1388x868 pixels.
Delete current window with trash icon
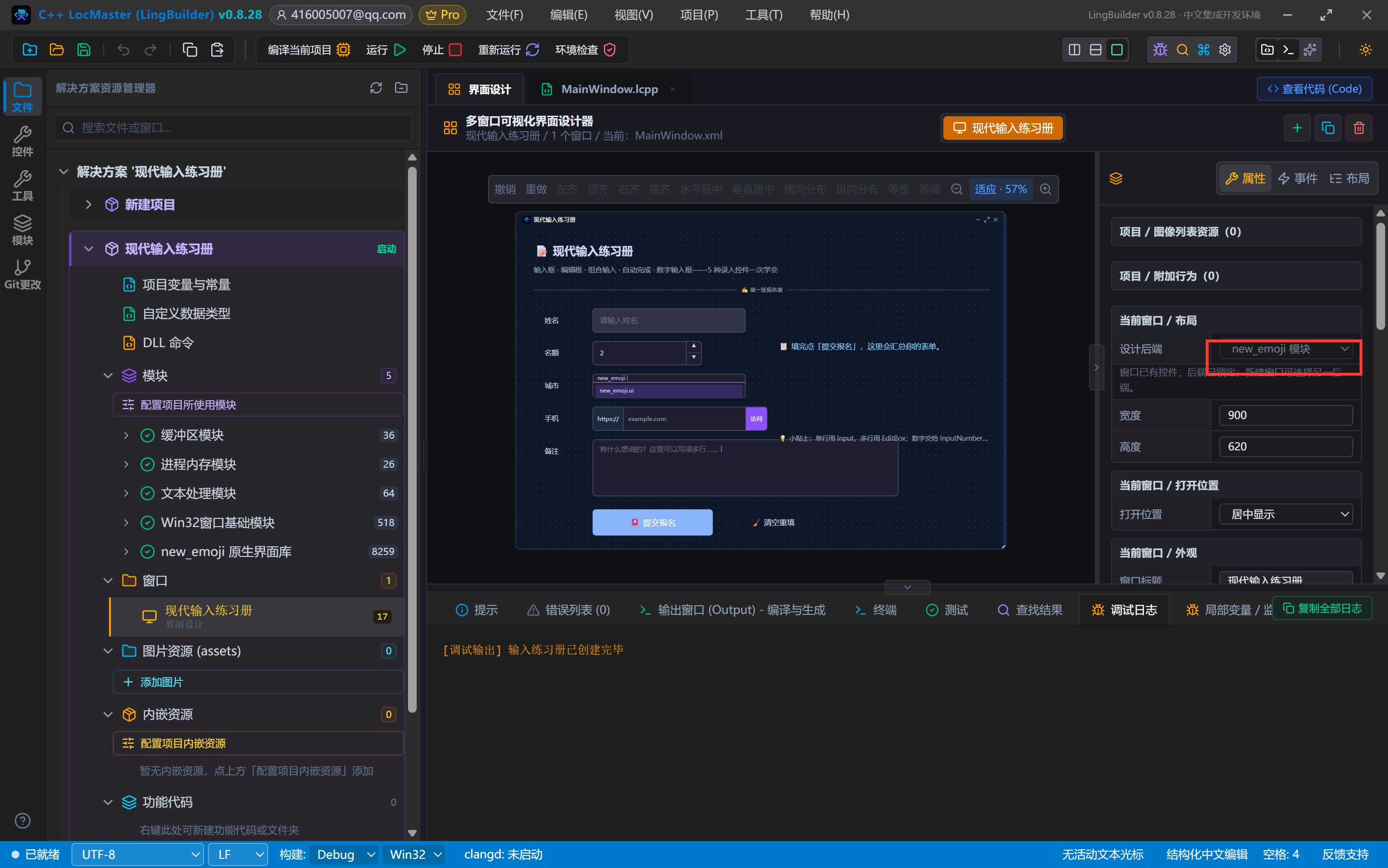pos(1359,128)
